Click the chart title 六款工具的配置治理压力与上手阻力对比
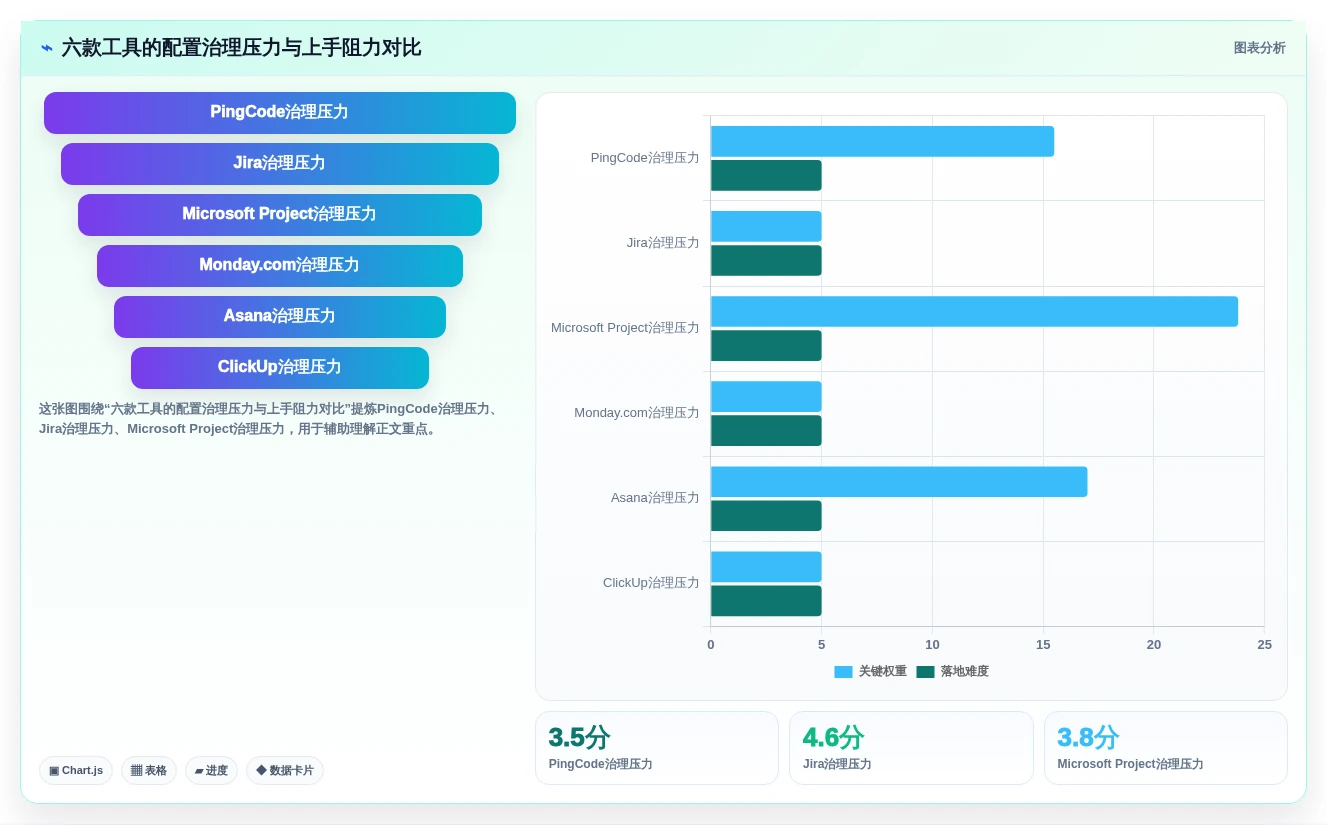The image size is (1327, 825). [241, 48]
